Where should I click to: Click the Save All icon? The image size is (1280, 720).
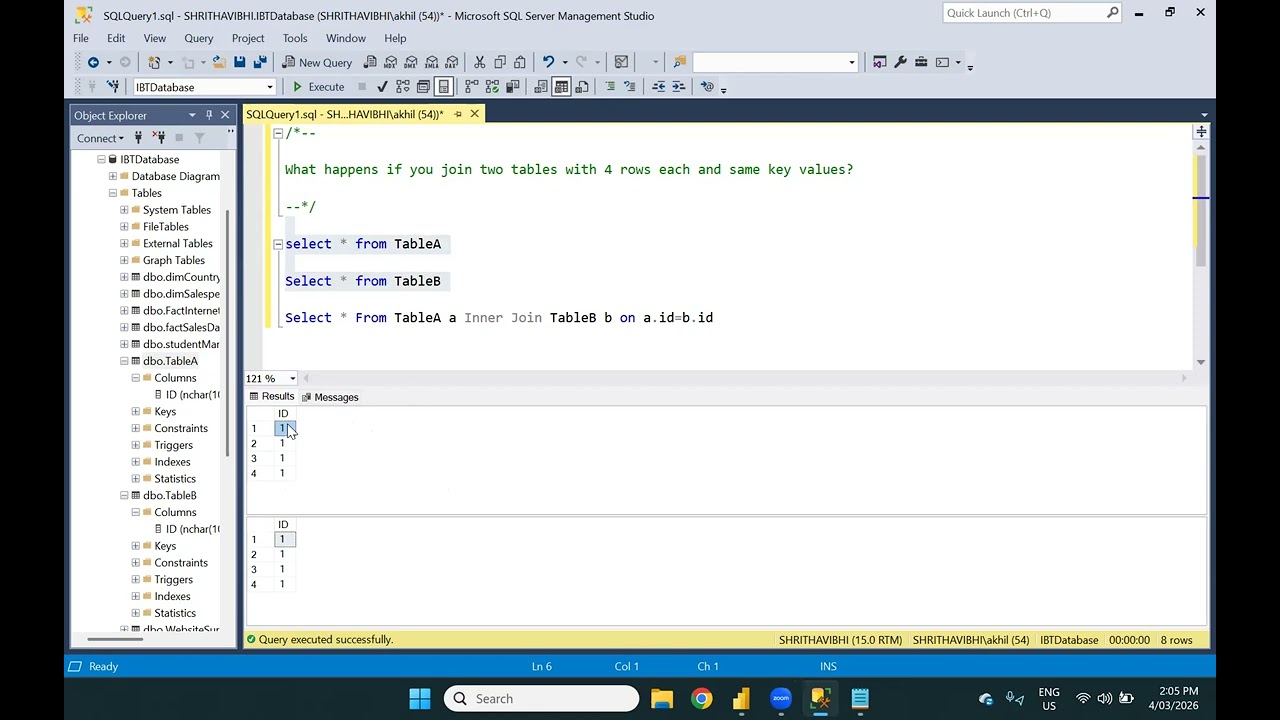click(260, 62)
